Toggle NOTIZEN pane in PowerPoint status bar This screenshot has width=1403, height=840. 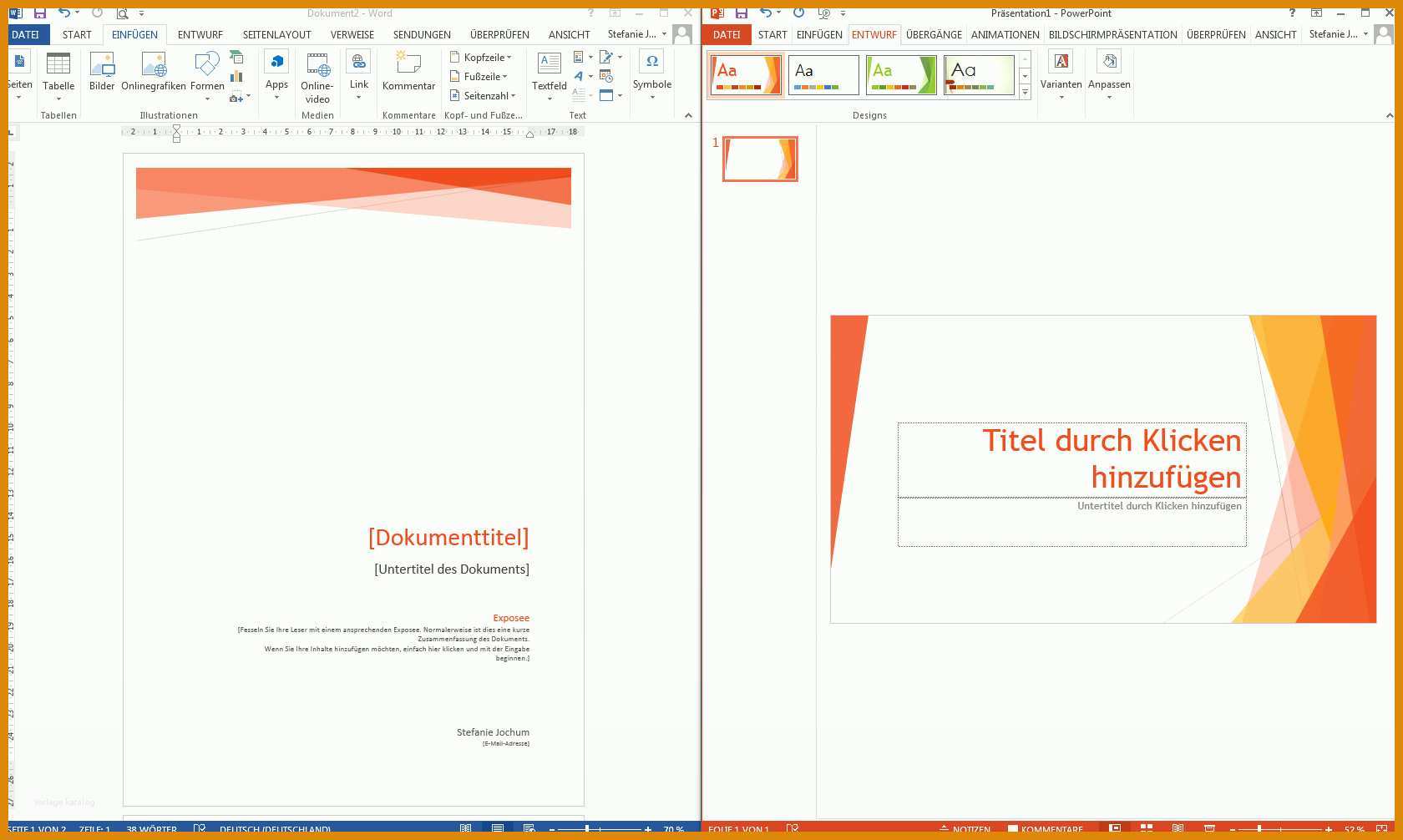(x=965, y=829)
